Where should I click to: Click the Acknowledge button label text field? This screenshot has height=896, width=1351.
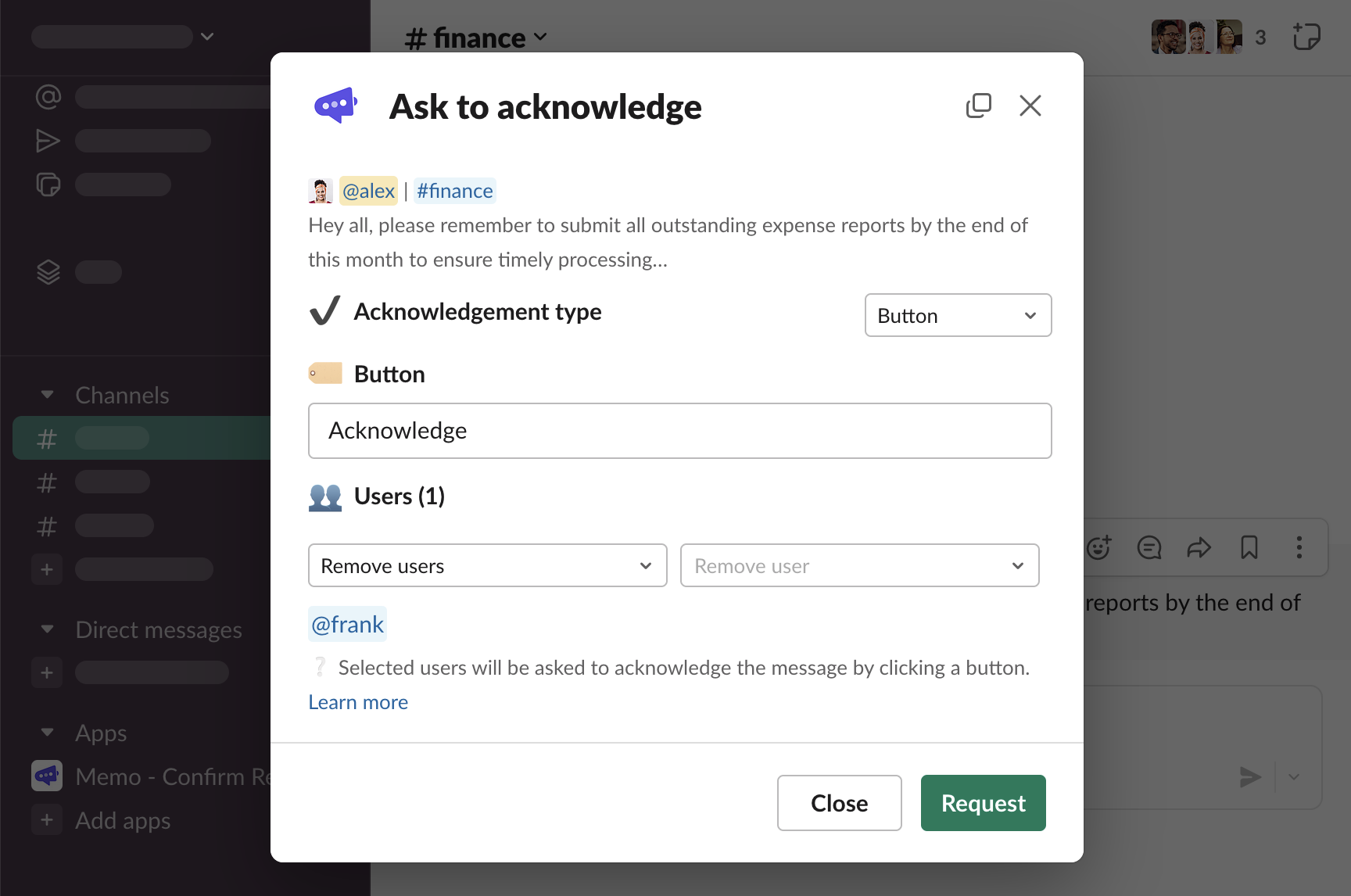[679, 431]
